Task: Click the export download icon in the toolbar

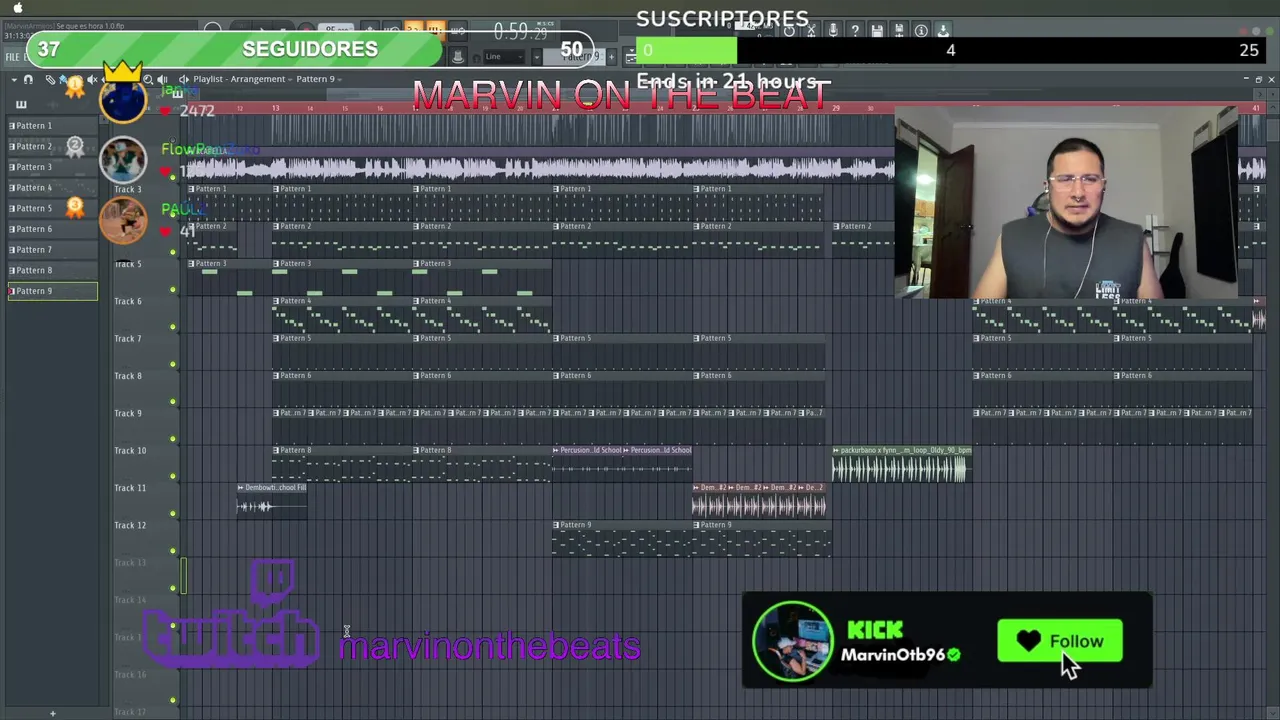Action: coord(944,31)
